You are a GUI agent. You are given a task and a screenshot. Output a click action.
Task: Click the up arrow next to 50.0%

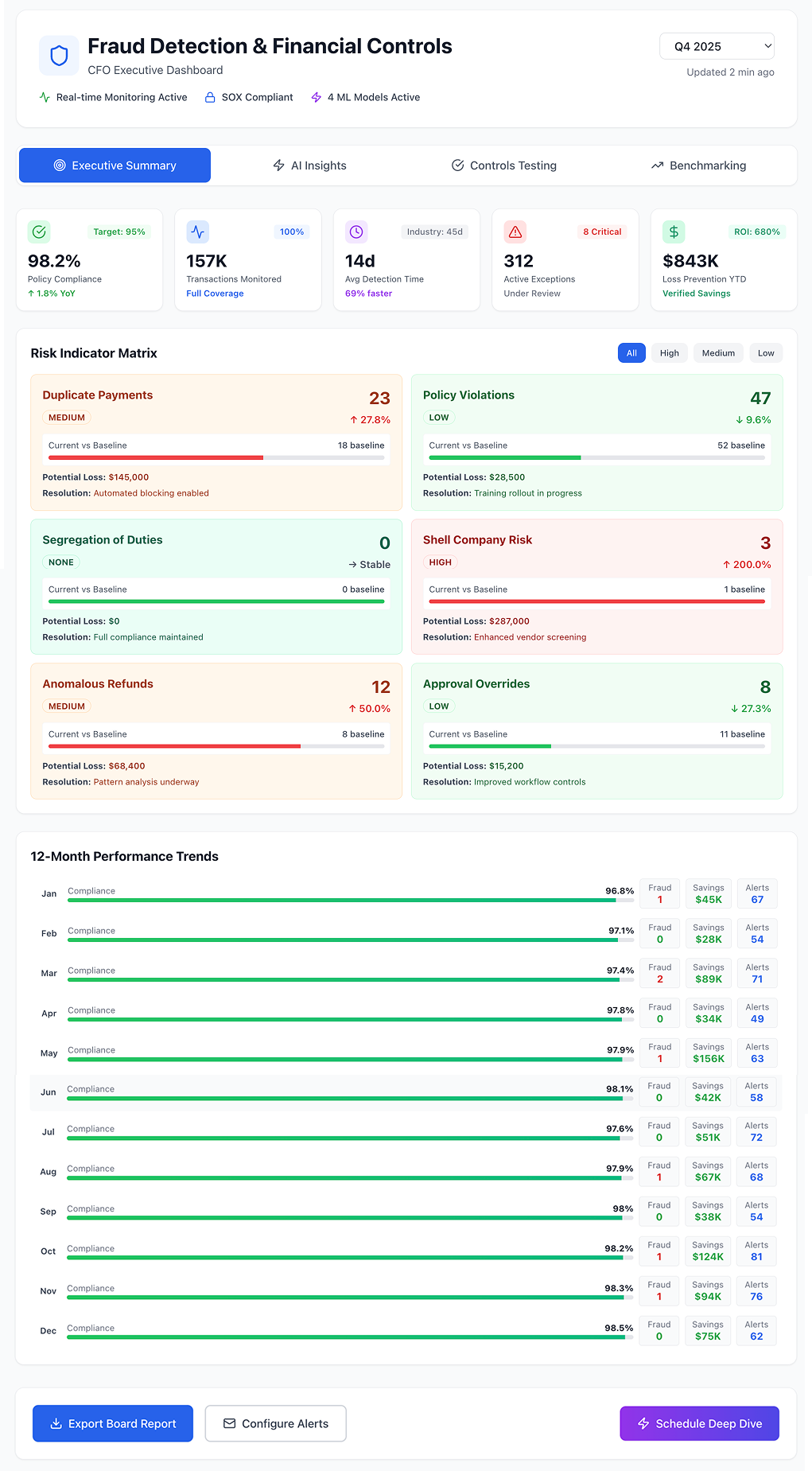point(352,709)
